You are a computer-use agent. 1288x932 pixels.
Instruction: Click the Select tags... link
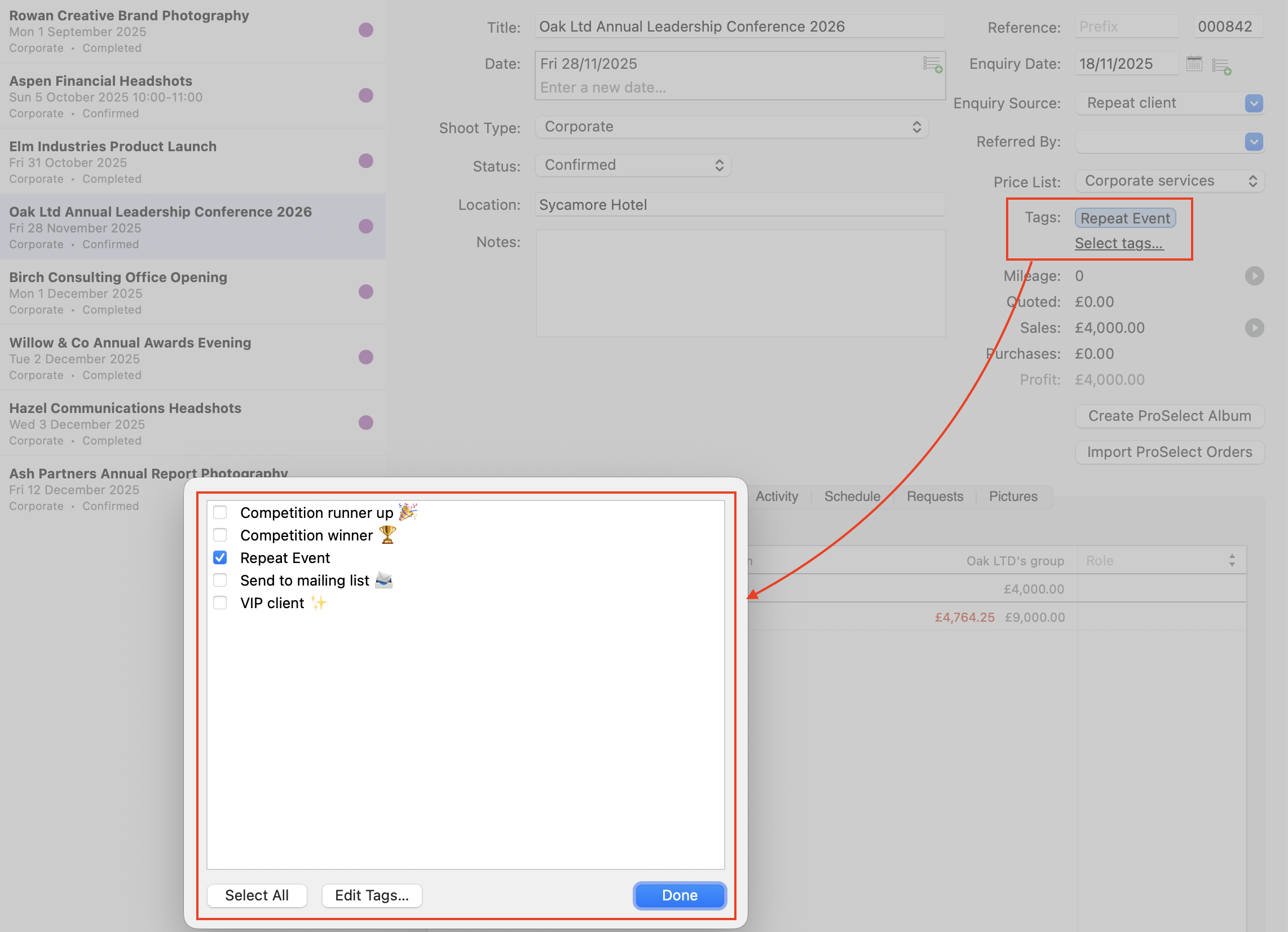(1119, 243)
